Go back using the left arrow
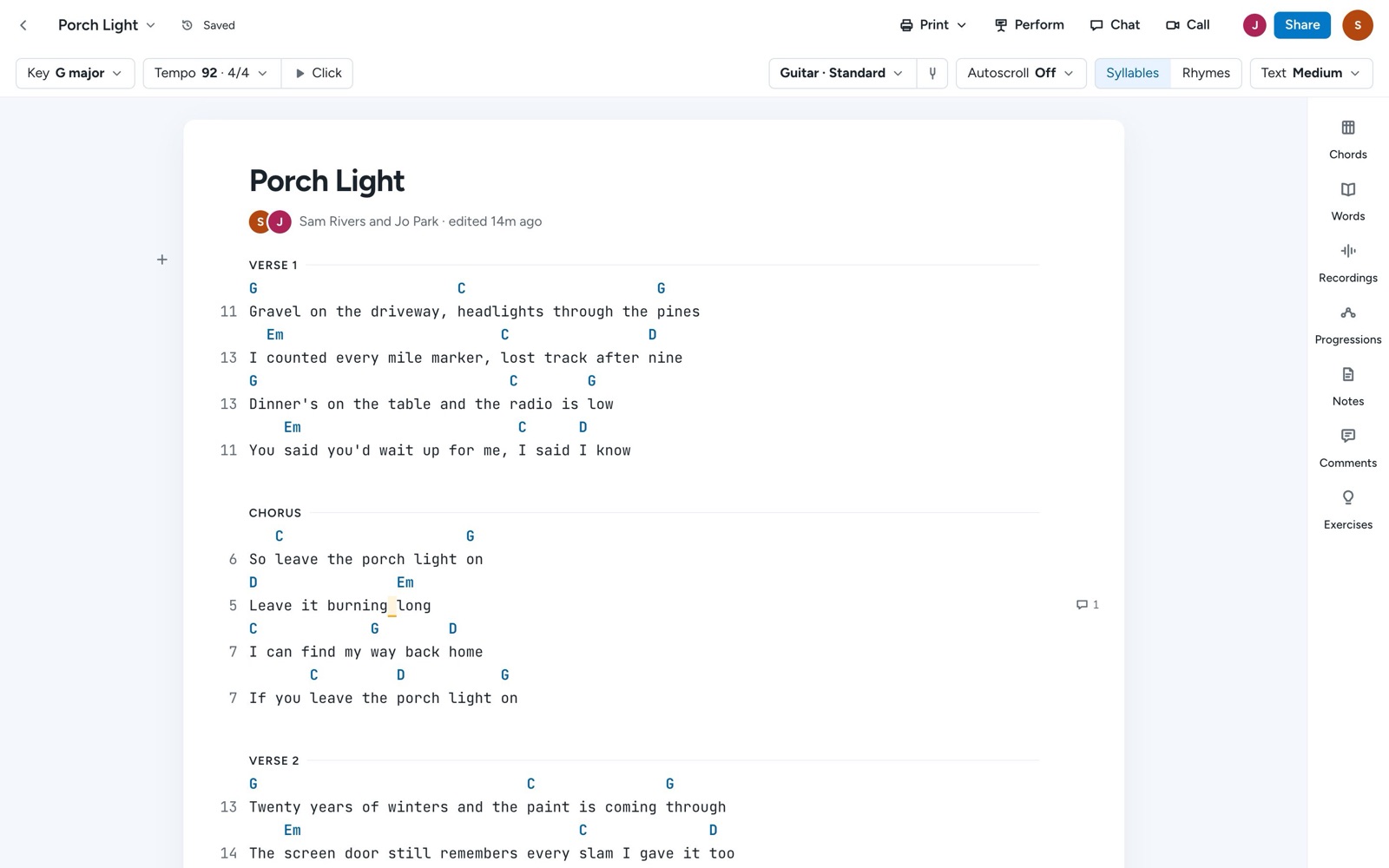Viewport: 1389px width, 868px height. coord(23,25)
